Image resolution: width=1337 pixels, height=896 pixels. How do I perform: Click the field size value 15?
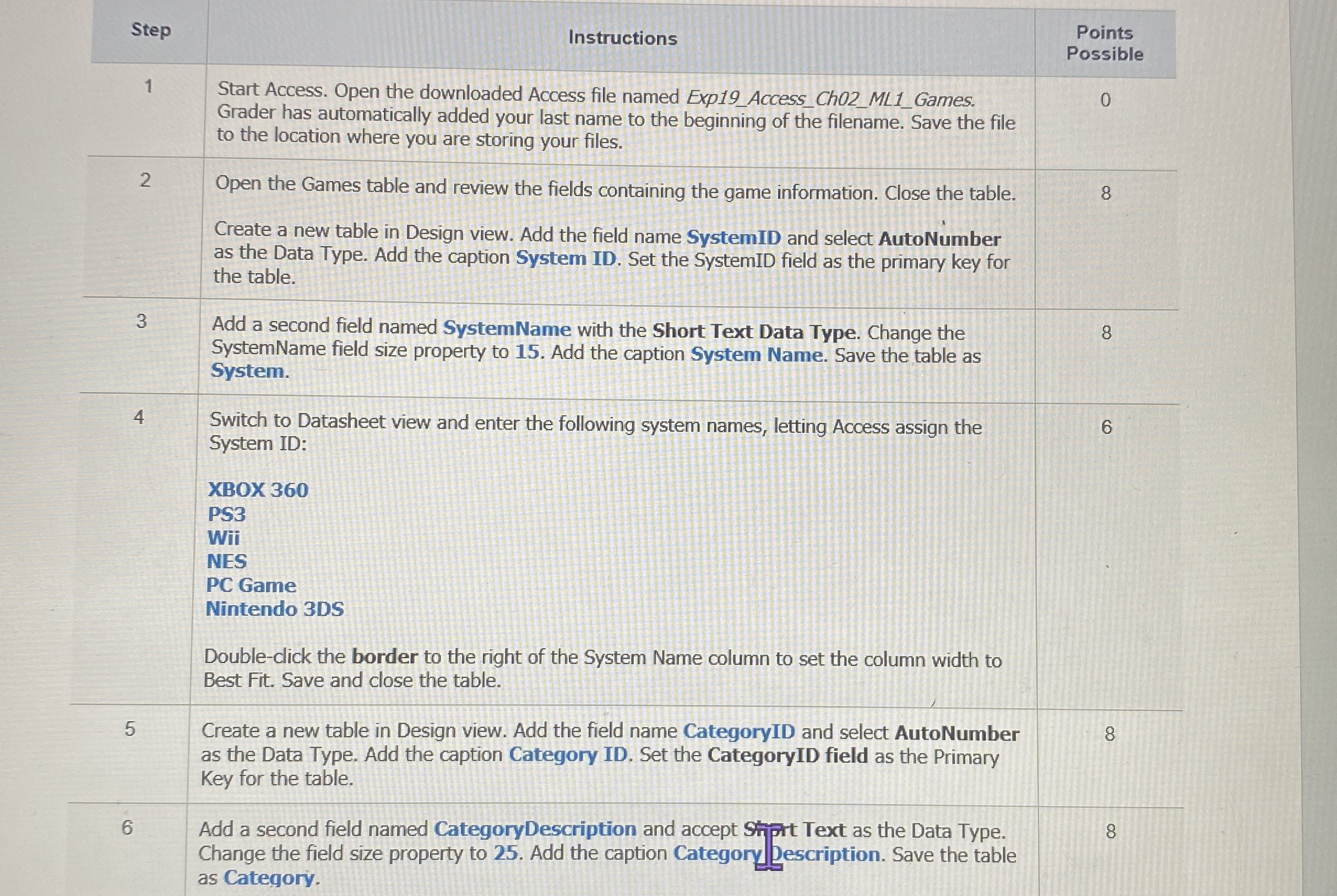(527, 352)
